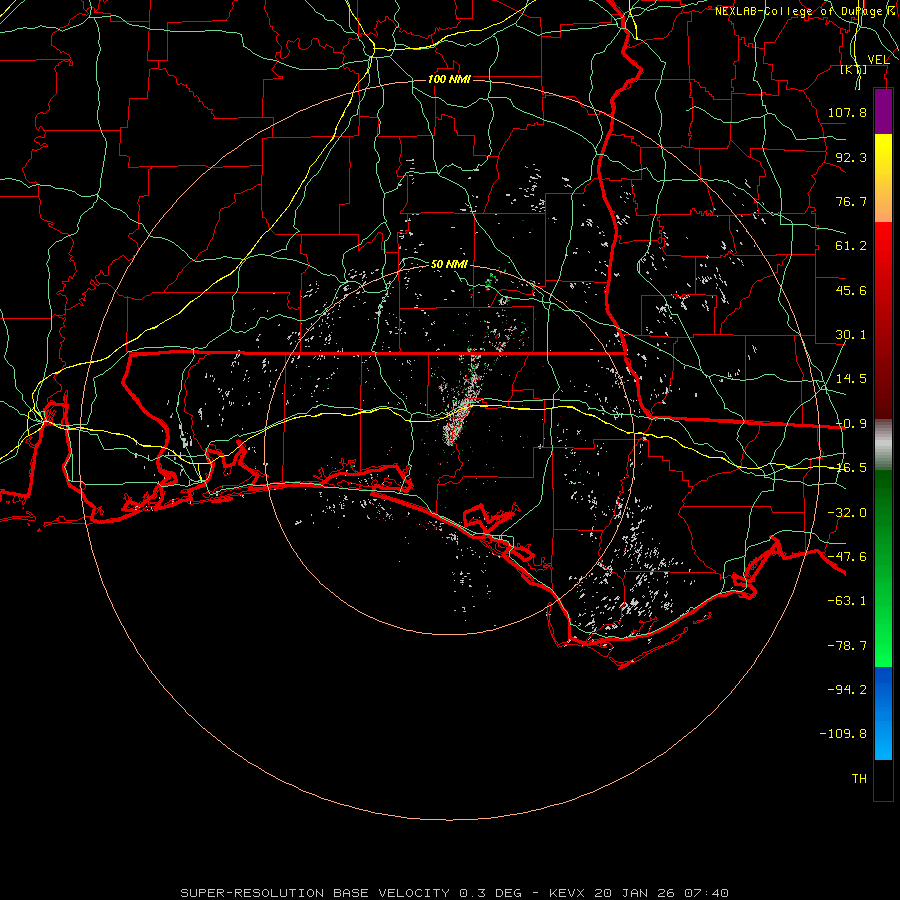Click the VEL legend title

click(x=878, y=60)
